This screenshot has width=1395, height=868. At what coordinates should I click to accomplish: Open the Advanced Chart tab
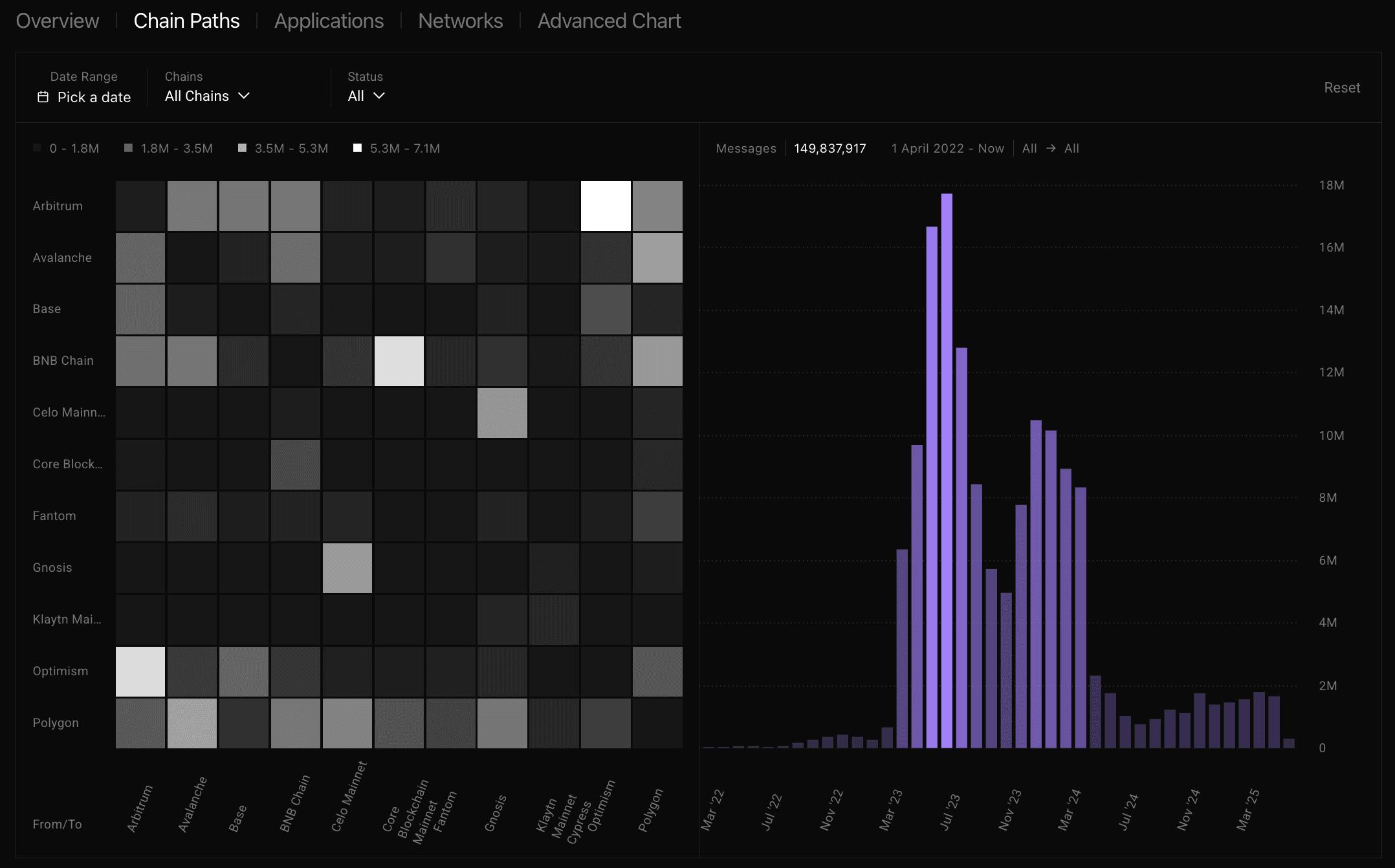609,21
